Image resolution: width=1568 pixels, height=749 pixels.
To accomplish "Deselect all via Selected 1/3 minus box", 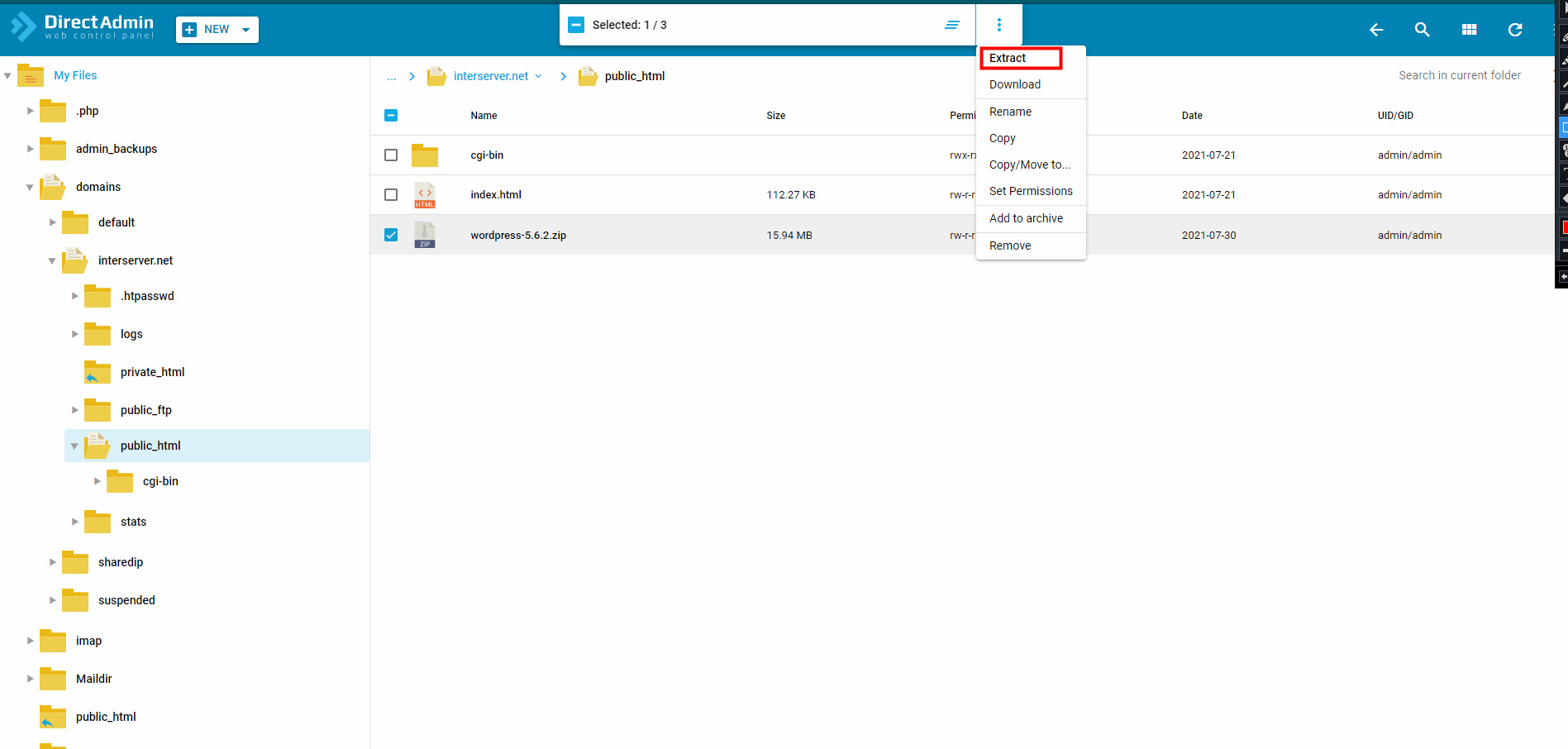I will point(576,25).
